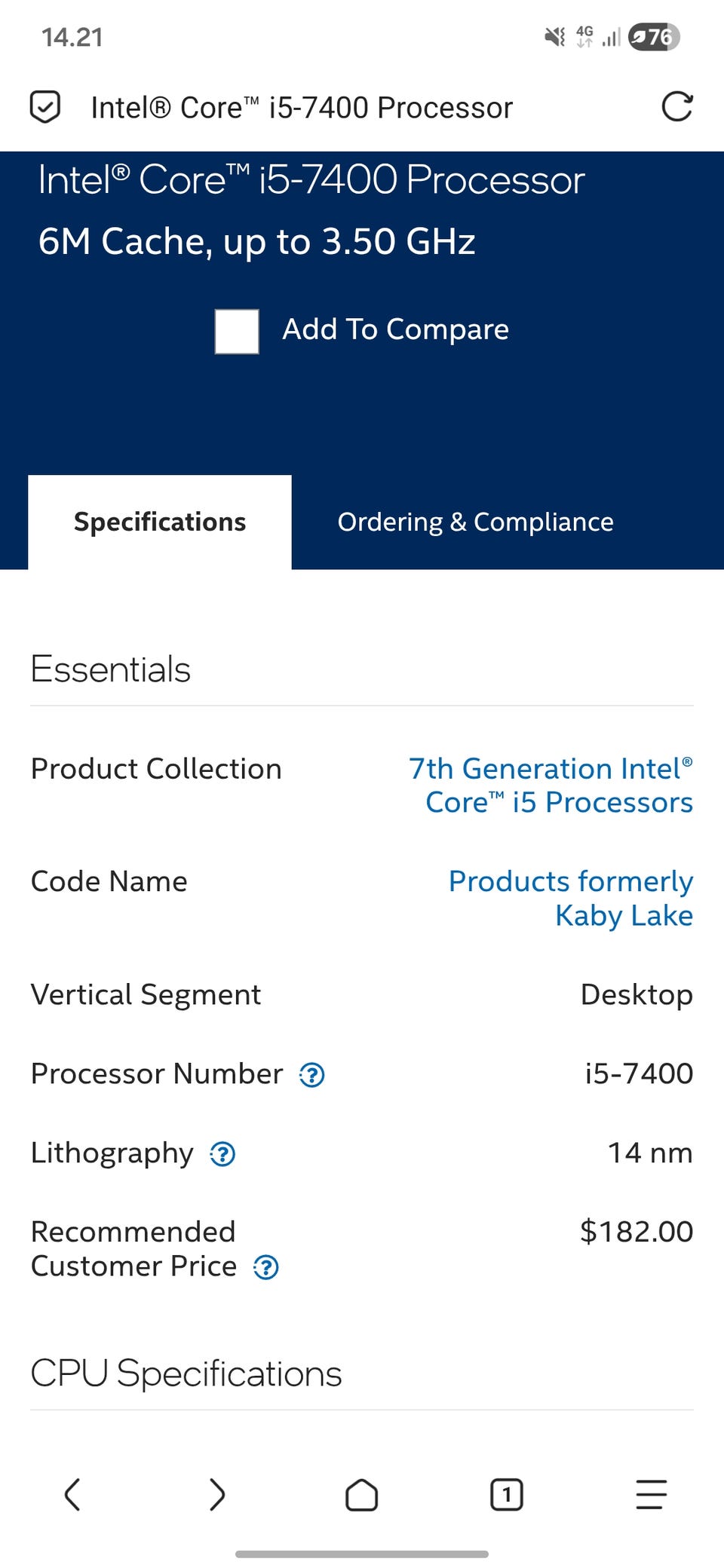Screen dimensions: 724x1568
Task: Open Processor Number help tooltip icon
Action: coord(312,1075)
